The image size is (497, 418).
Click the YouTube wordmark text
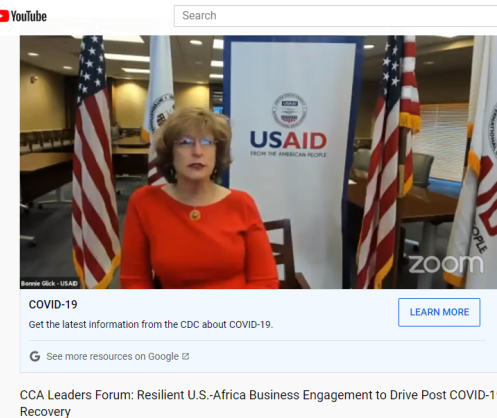29,16
